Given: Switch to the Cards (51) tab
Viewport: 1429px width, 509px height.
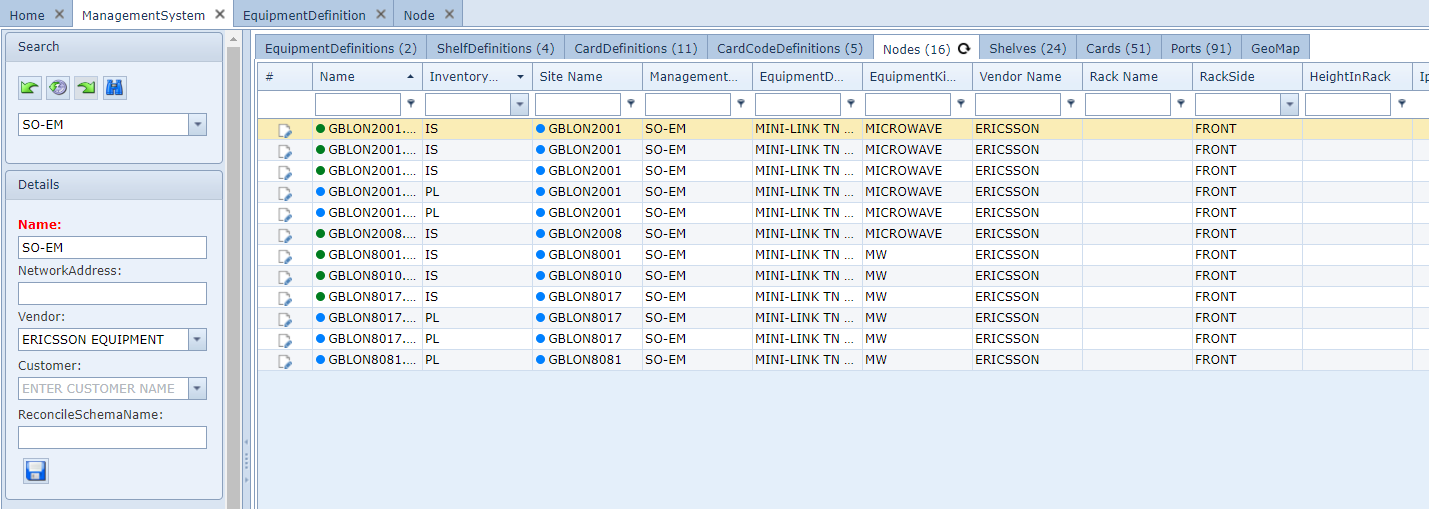Looking at the screenshot, I should point(1117,48).
